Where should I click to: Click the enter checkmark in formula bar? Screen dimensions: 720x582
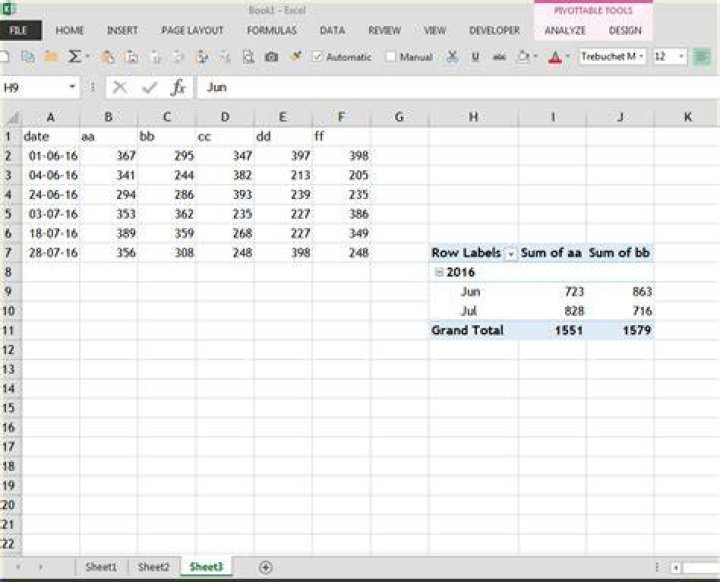(149, 87)
